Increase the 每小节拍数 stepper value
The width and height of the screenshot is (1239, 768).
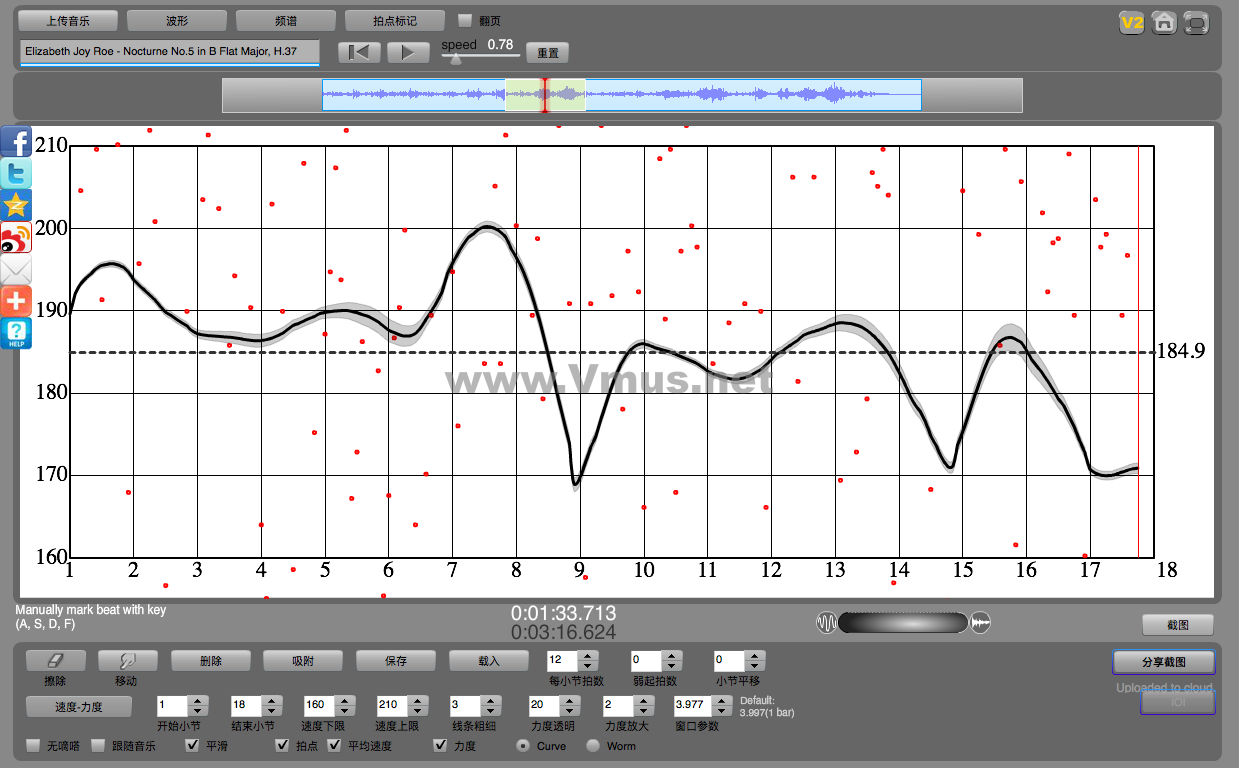(588, 656)
